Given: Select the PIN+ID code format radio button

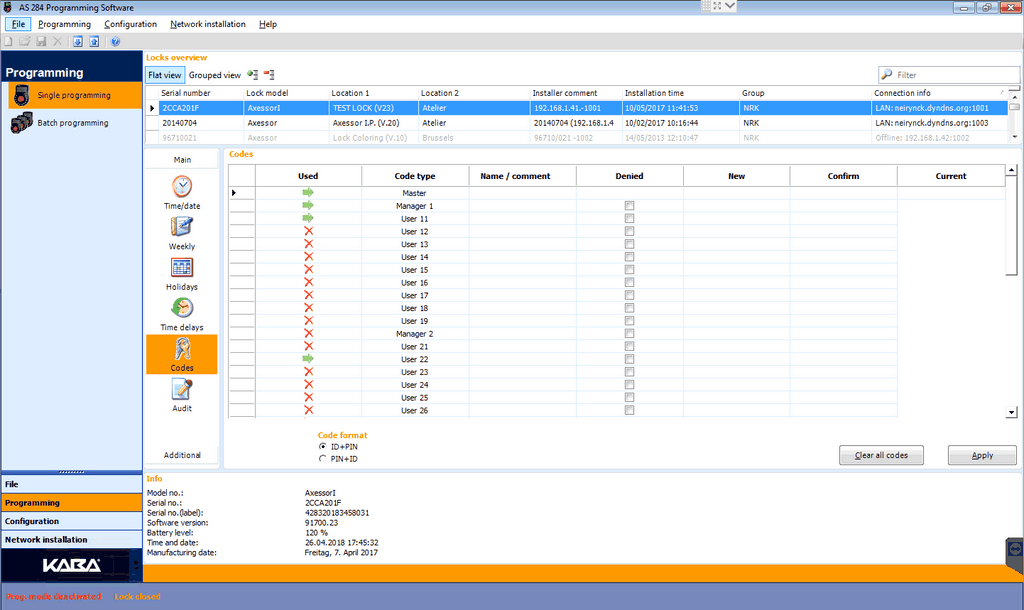Looking at the screenshot, I should pos(323,458).
